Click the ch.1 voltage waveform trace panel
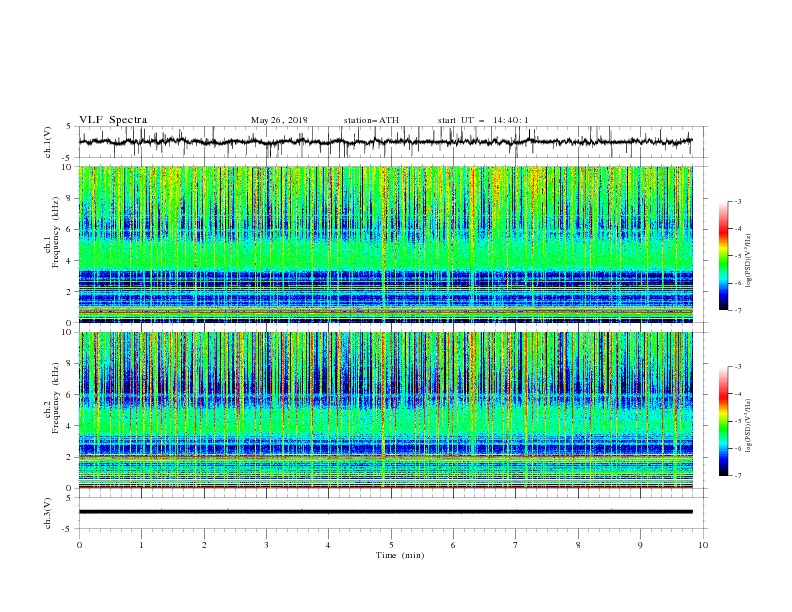792x612 pixels. [392, 142]
